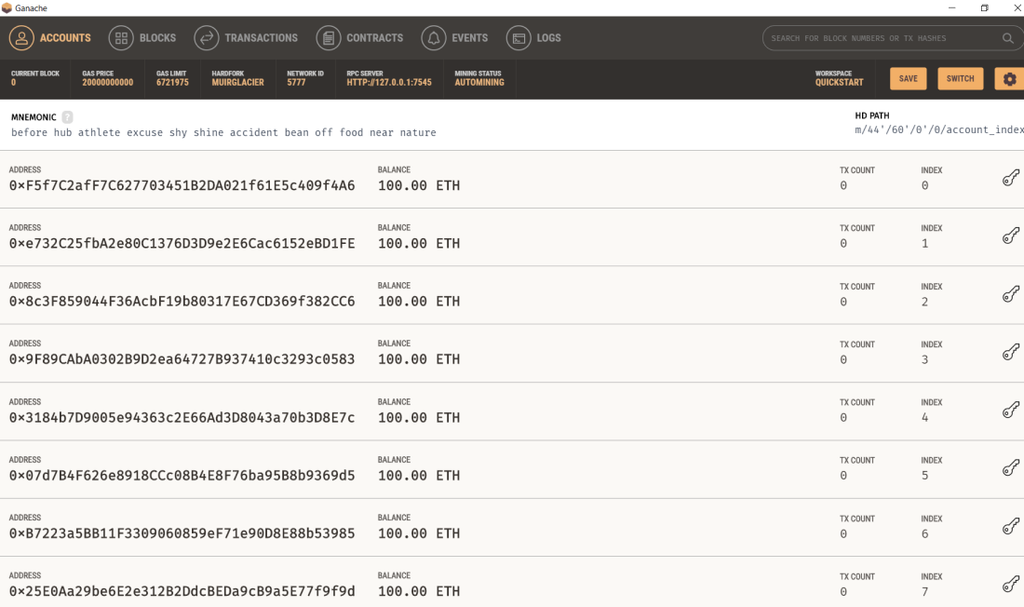1024x607 pixels.
Task: Select address 0x9F89CAbA0302B9D2ea64727B937410c3293c0583
Action: [x=182, y=359]
